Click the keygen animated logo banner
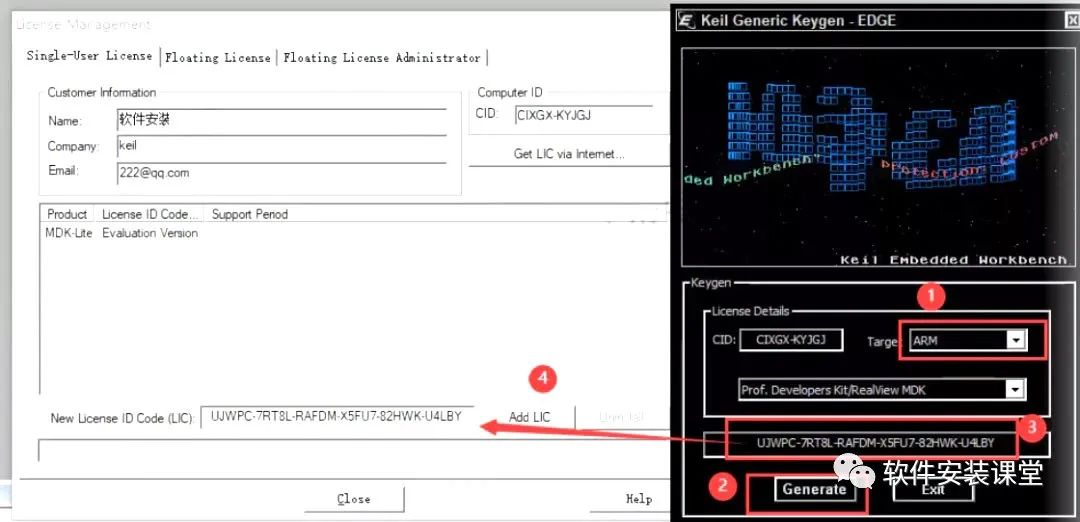Viewport: 1080px width, 522px height. pyautogui.click(x=877, y=157)
